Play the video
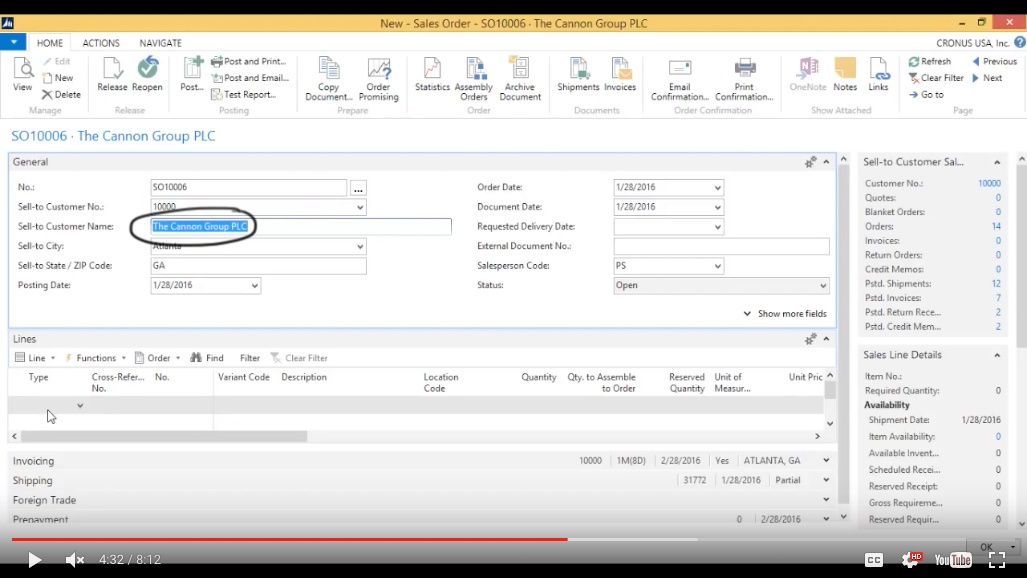This screenshot has height=578, width=1027. [x=34, y=560]
